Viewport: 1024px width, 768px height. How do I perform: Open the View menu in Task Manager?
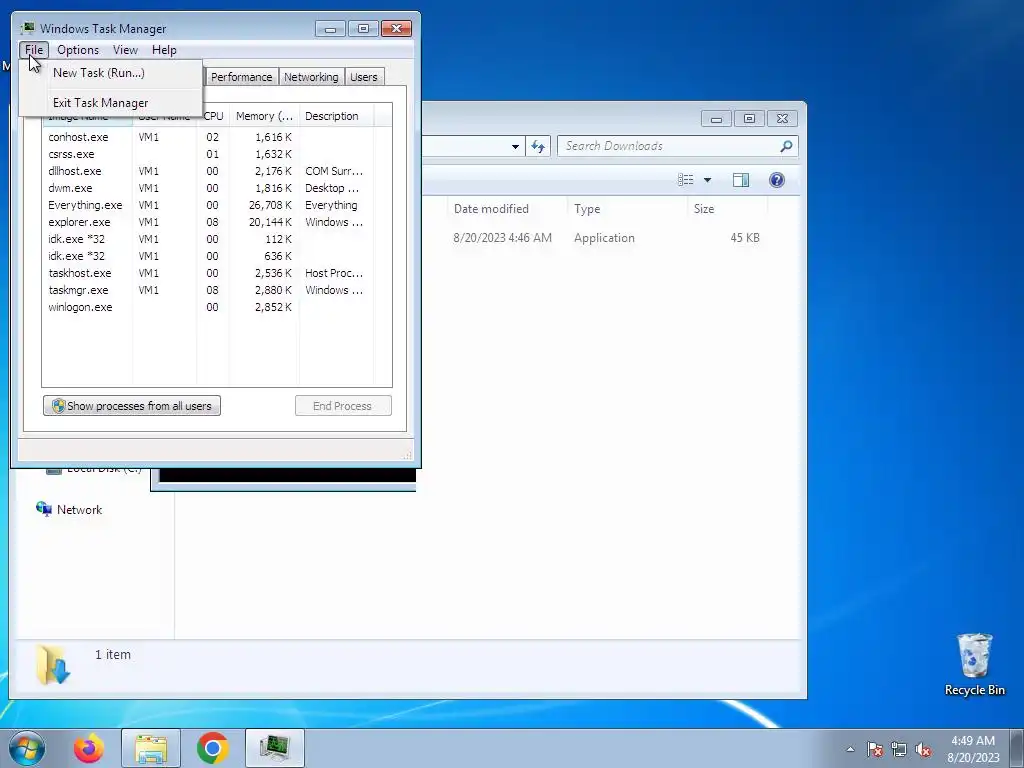tap(125, 50)
